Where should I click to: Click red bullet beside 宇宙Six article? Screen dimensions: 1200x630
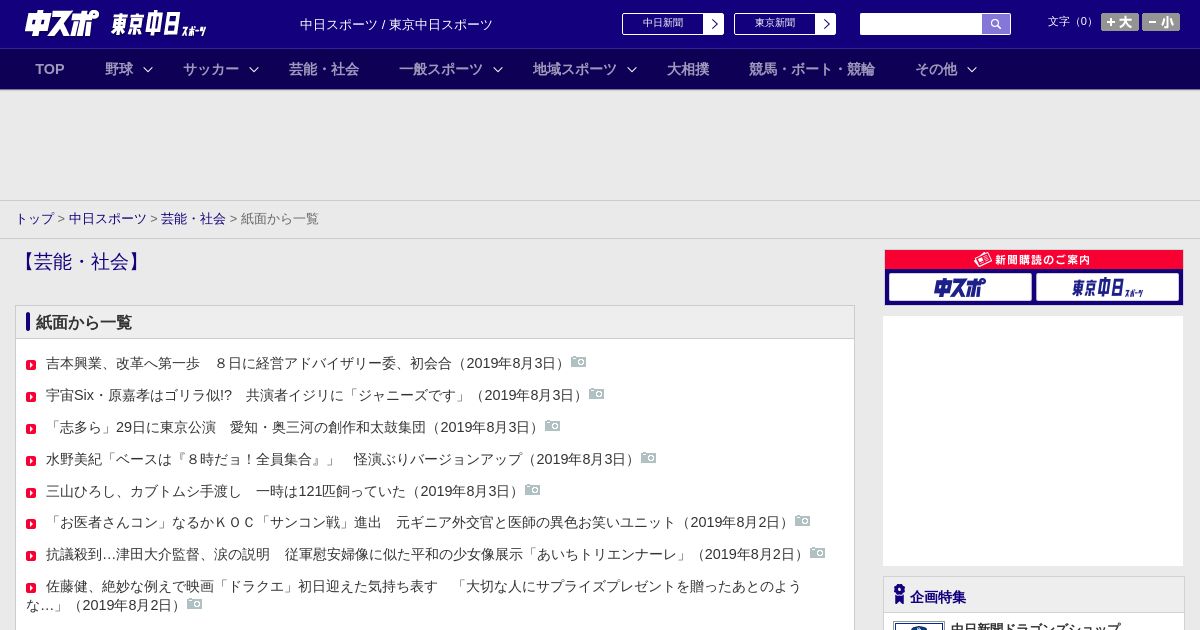click(x=31, y=397)
